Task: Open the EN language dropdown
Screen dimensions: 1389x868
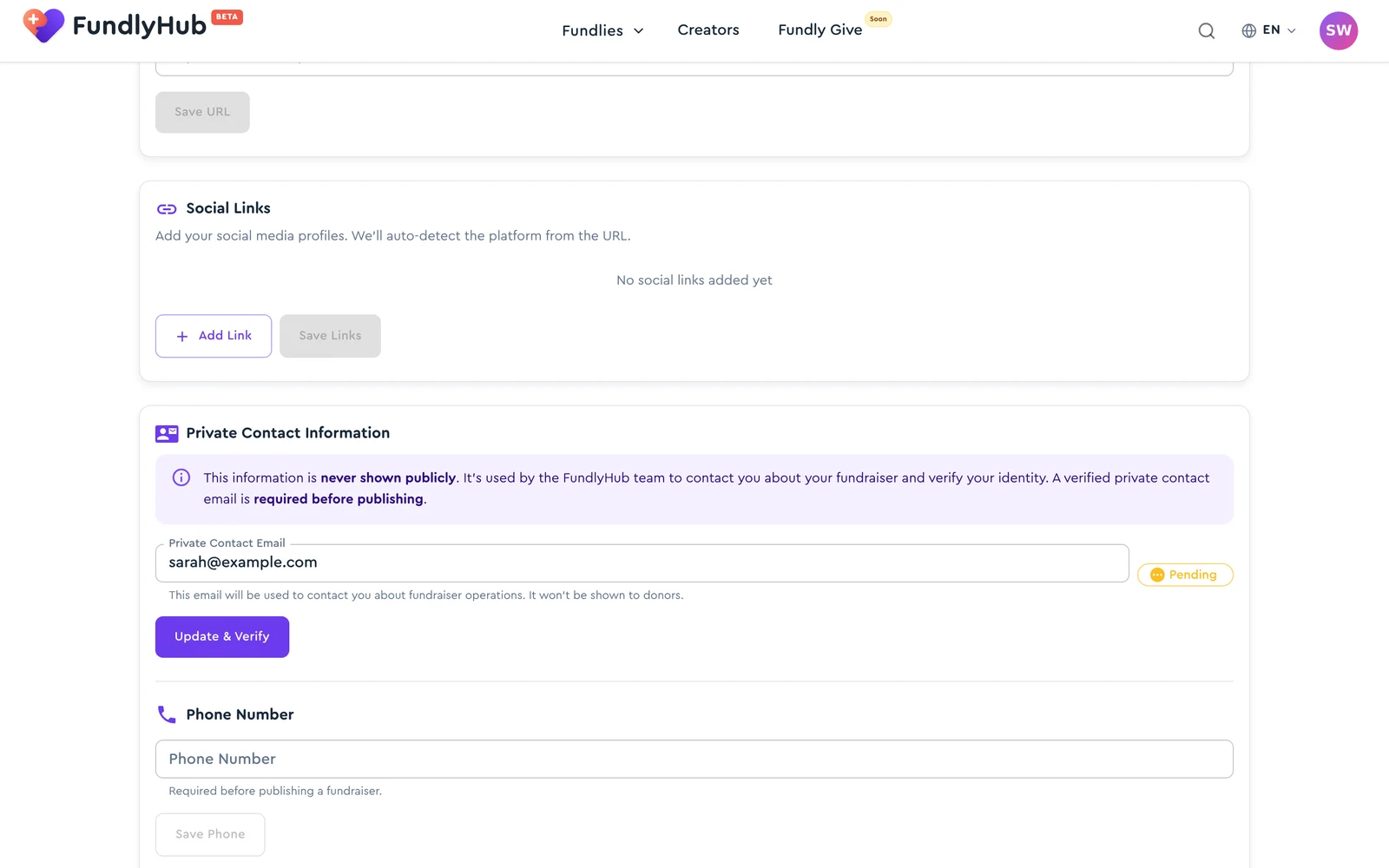Action: pos(1279,30)
